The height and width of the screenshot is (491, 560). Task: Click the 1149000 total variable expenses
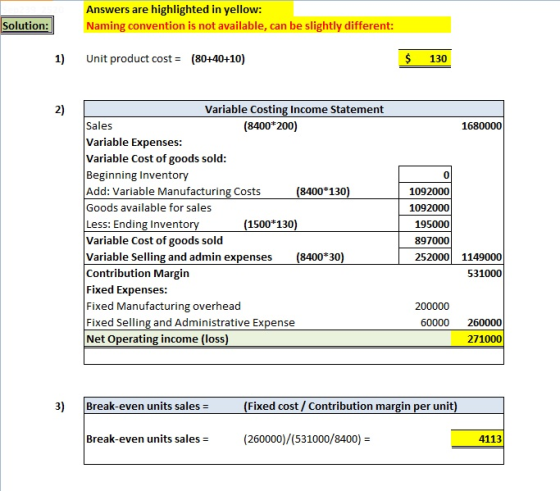pos(481,257)
